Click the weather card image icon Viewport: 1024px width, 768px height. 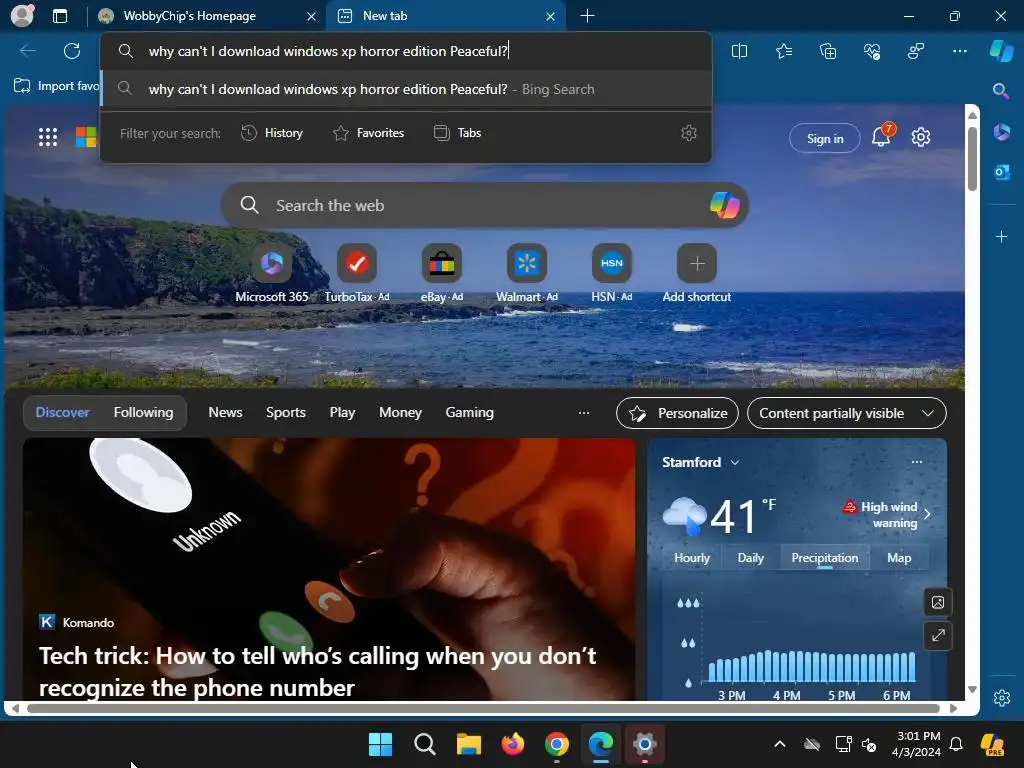pos(938,602)
